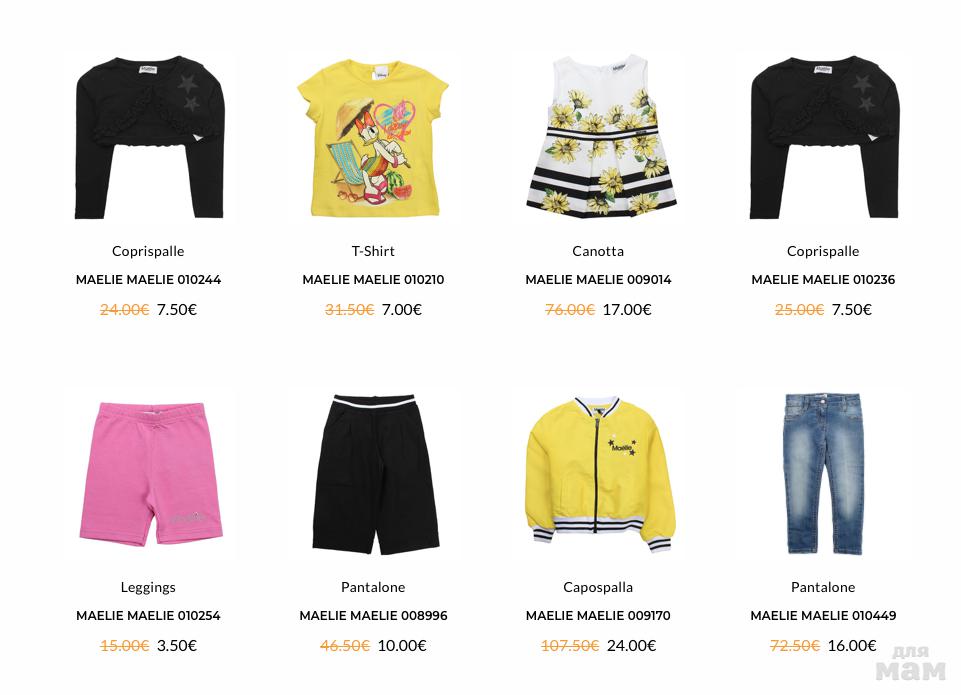The image size is (961, 695).
Task: Click the MAELIE MAELIE 009170 title
Action: coord(598,615)
